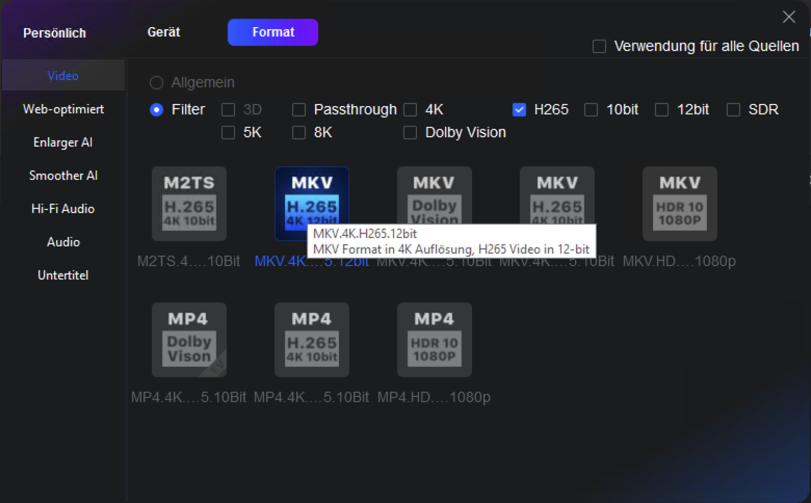Viewport: 811px width, 503px height.
Task: Choose the MKV H.265 4K 10bit format icon
Action: (557, 204)
